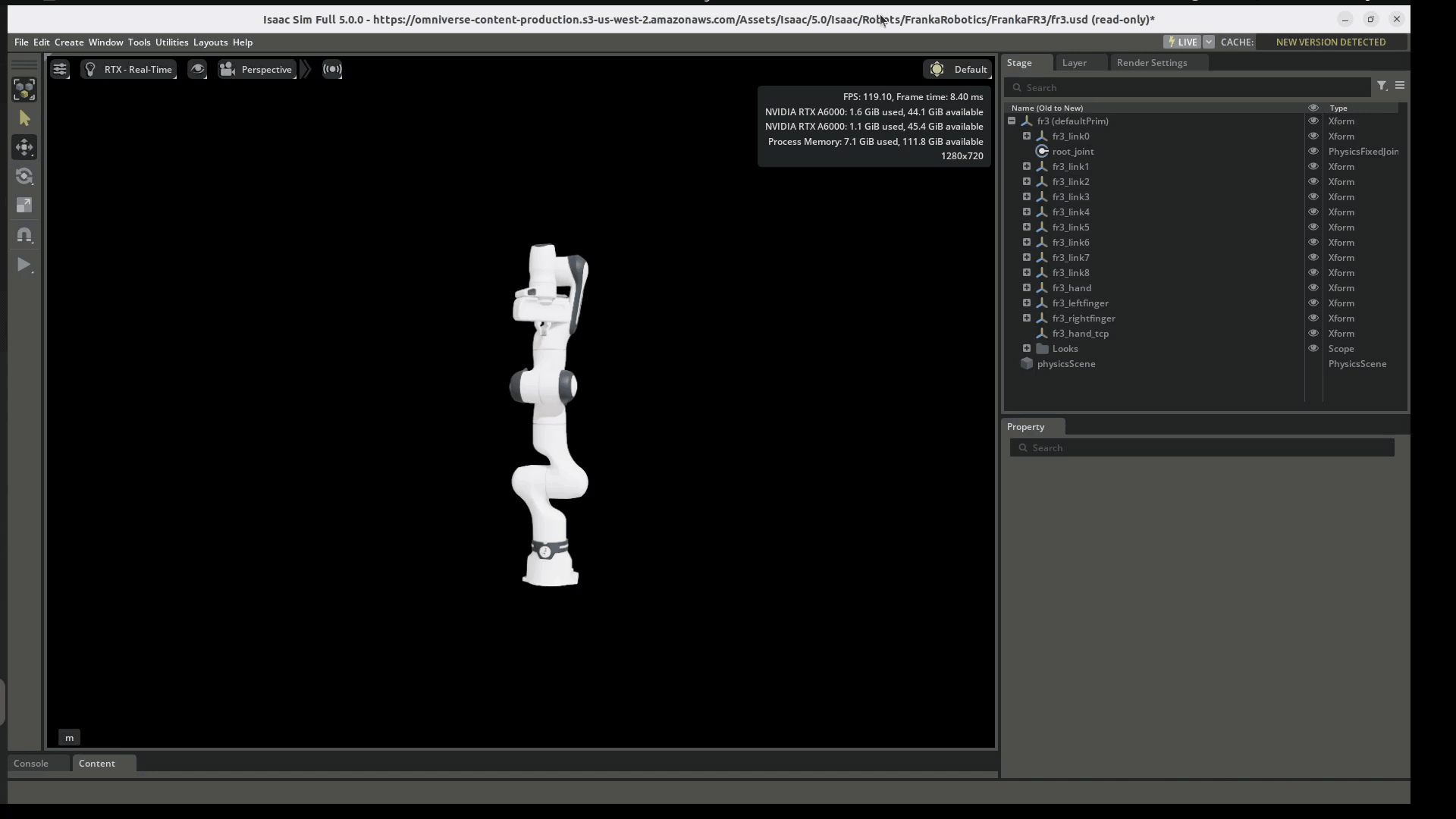The width and height of the screenshot is (1456, 819).
Task: Hide the fr3_leftfinger prim
Action: [1313, 303]
